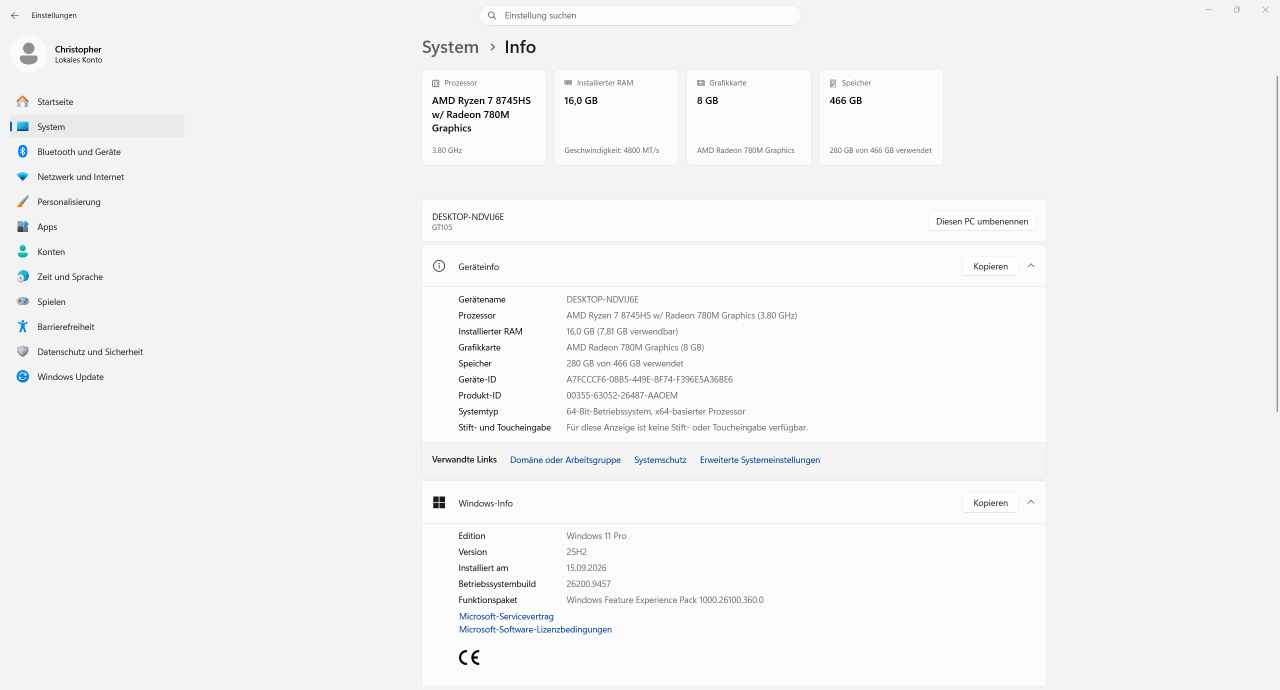
Task: Click System in the breadcrumb
Action: point(450,47)
